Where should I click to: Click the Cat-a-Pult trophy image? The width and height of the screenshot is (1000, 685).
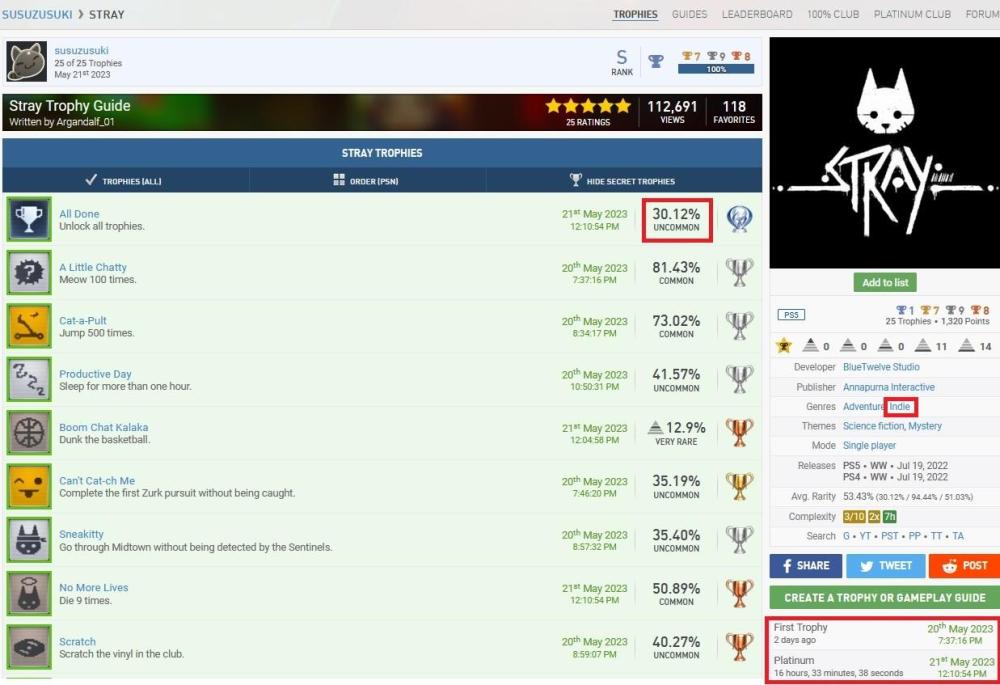click(x=29, y=325)
